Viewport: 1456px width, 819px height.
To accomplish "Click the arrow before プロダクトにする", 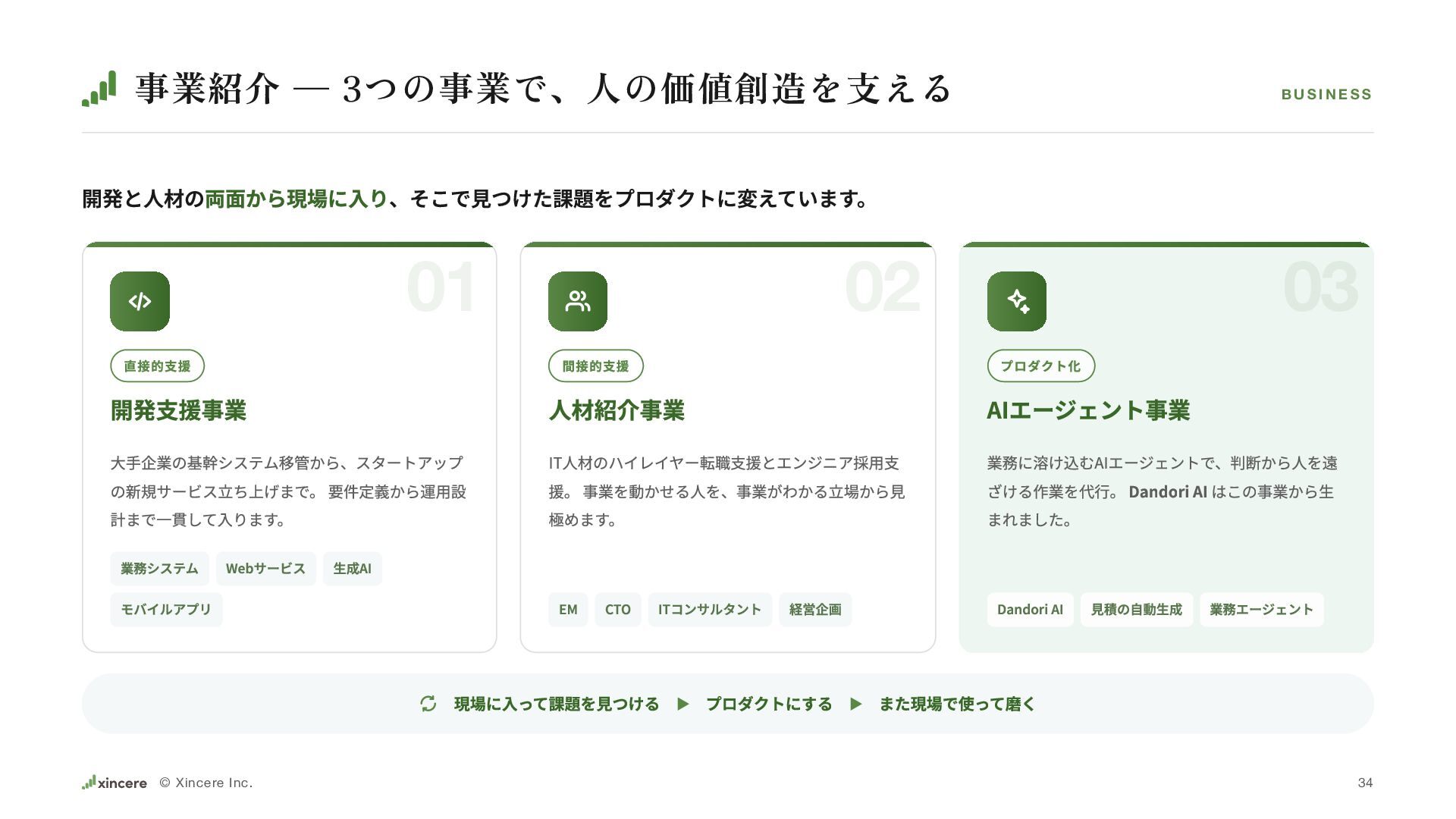I will click(x=682, y=704).
